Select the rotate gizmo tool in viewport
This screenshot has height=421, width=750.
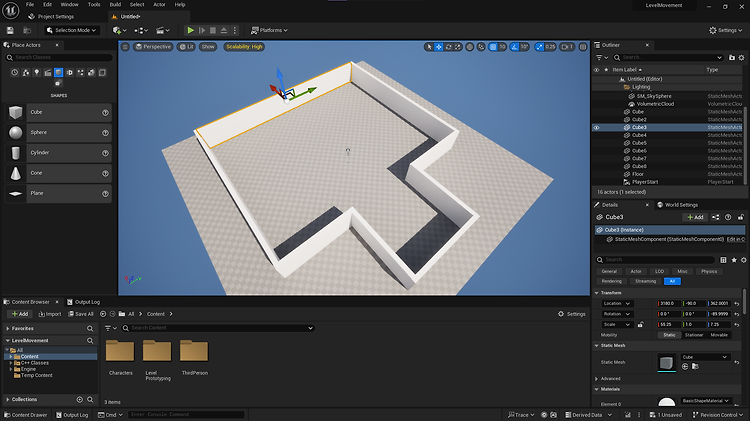point(448,47)
